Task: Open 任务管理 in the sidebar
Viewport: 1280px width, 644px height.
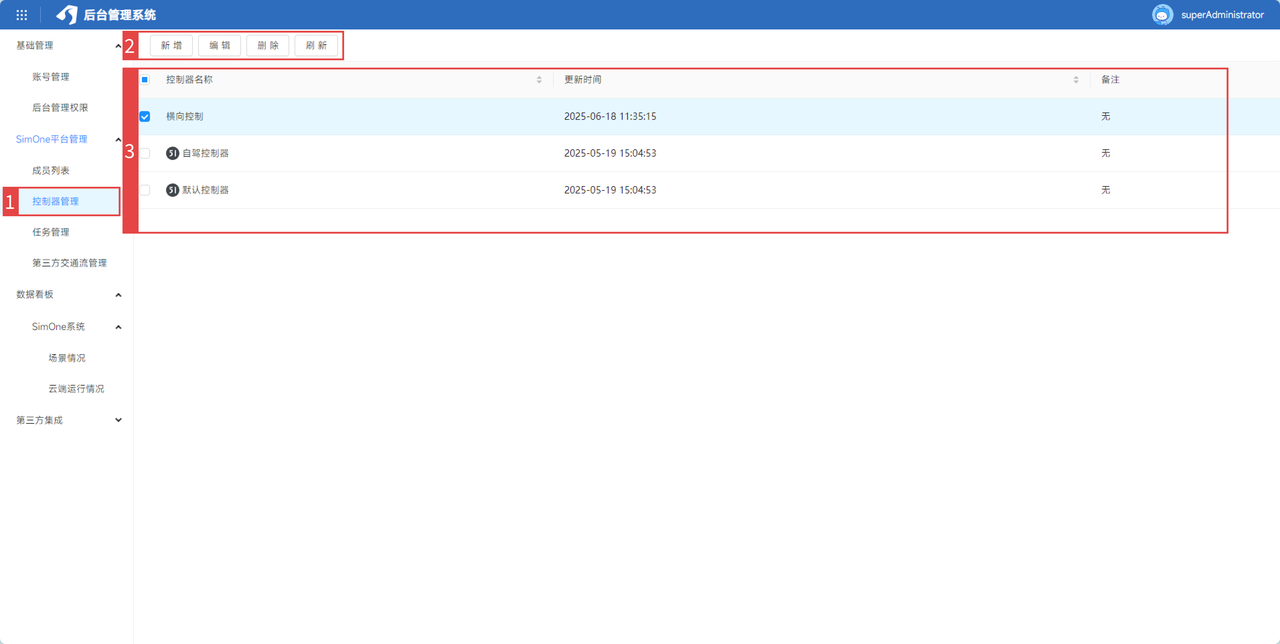Action: tap(51, 232)
